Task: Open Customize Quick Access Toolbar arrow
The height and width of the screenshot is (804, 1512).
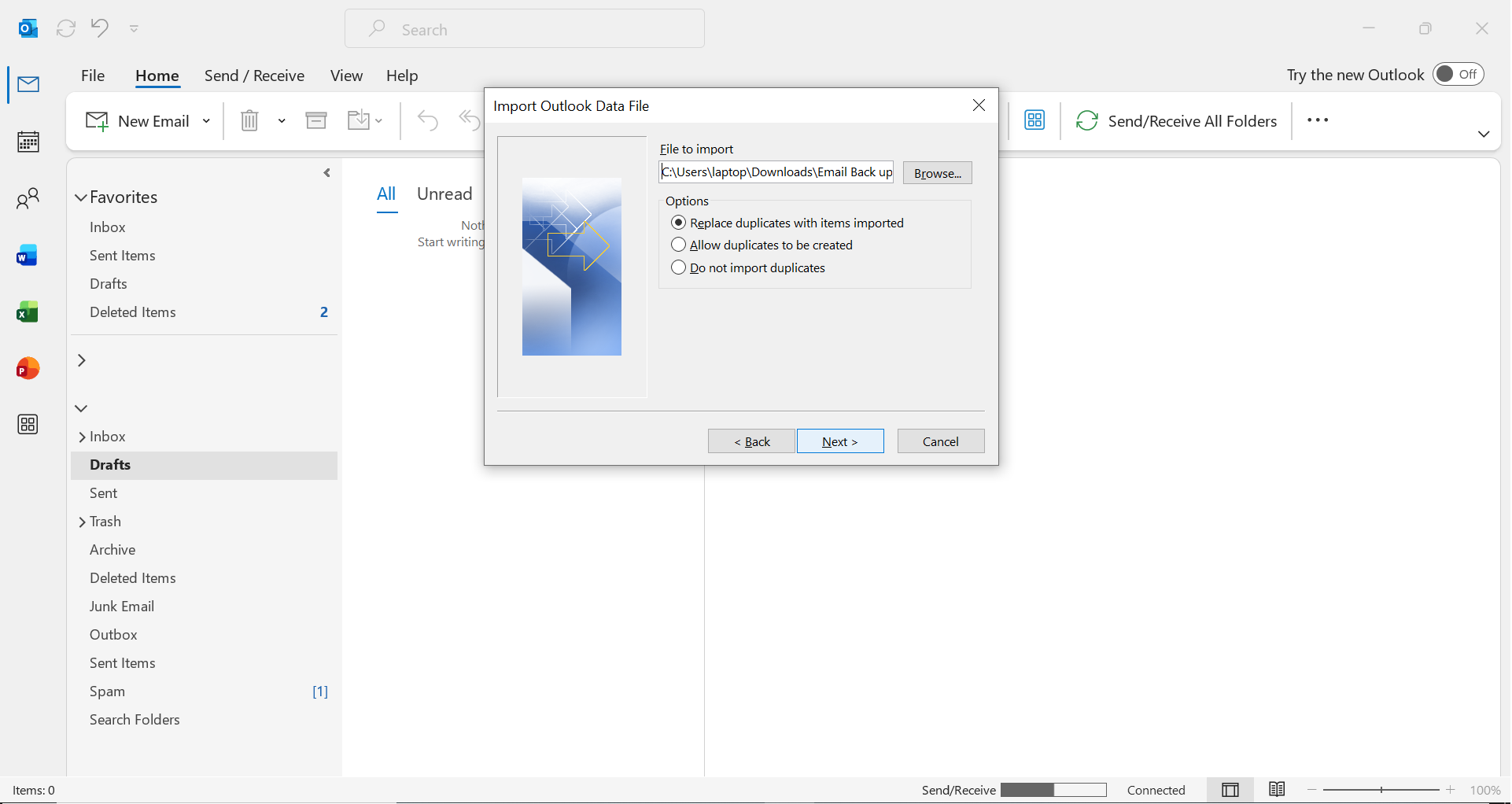Action: [x=135, y=28]
